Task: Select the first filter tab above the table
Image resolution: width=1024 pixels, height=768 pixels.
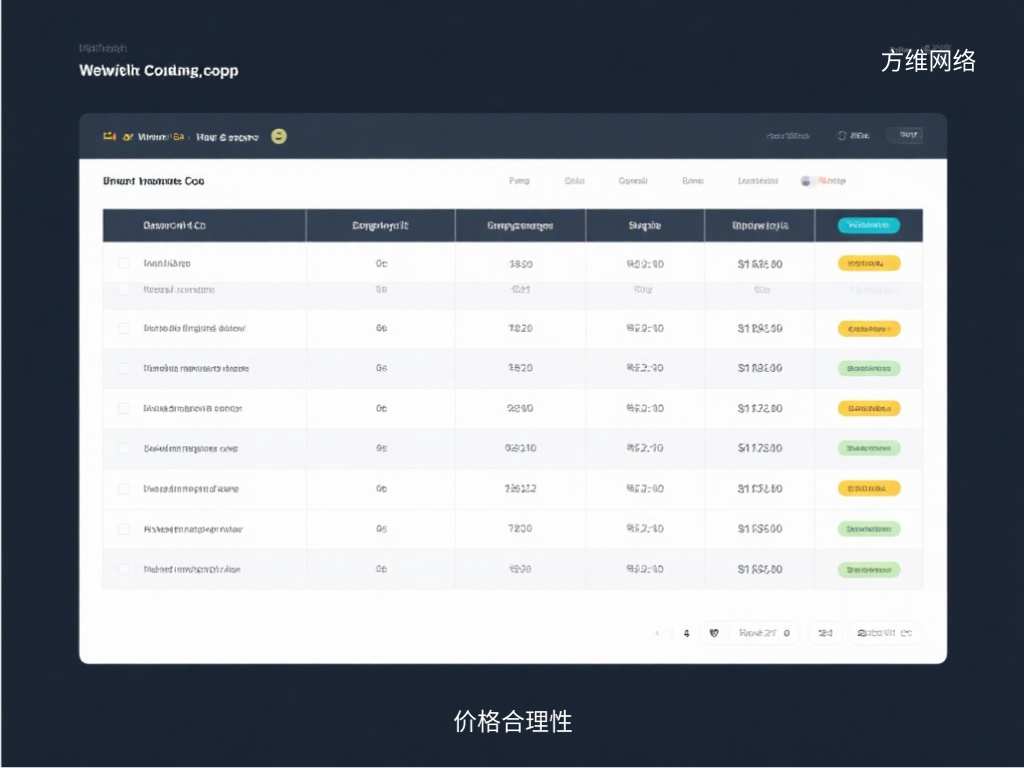Action: coord(519,181)
